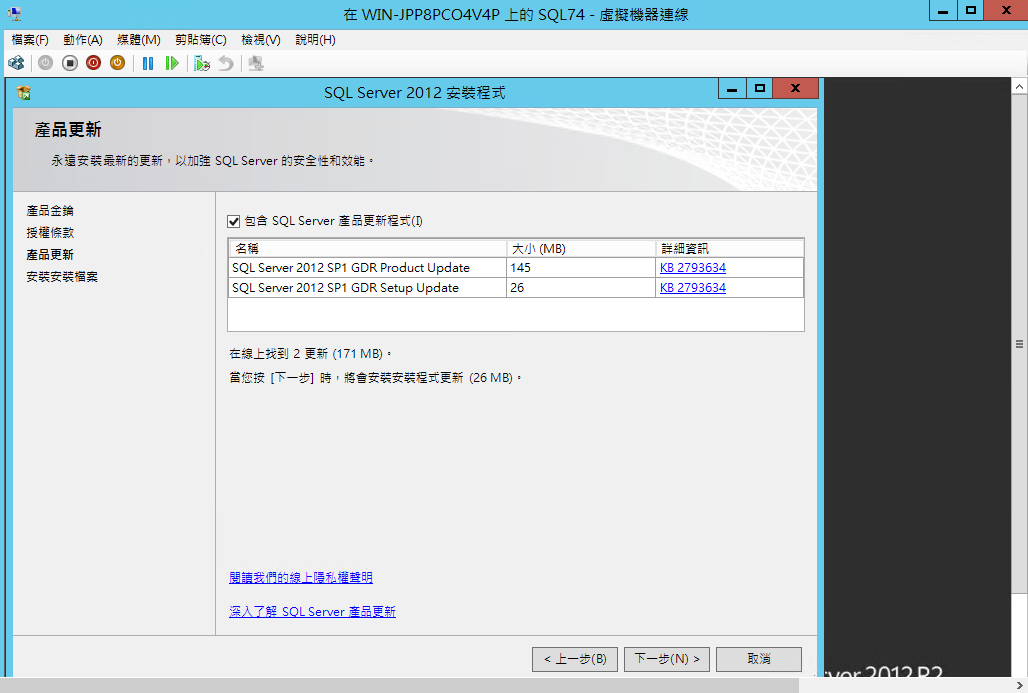Click the VM connection window system icon
This screenshot has width=1028, height=693.
pos(14,14)
